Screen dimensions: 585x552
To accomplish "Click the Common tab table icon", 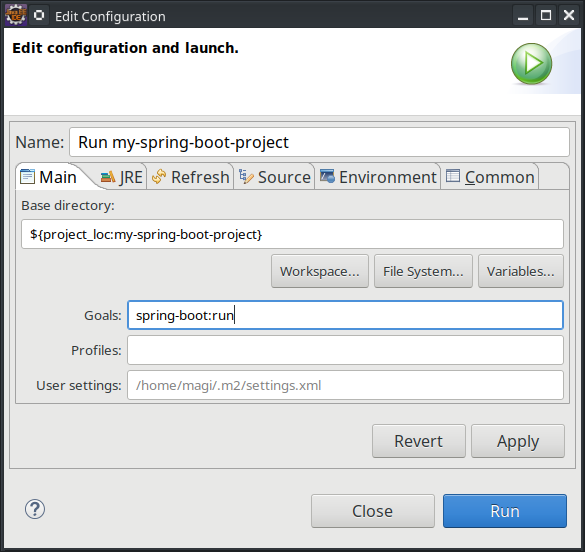I will point(453,176).
